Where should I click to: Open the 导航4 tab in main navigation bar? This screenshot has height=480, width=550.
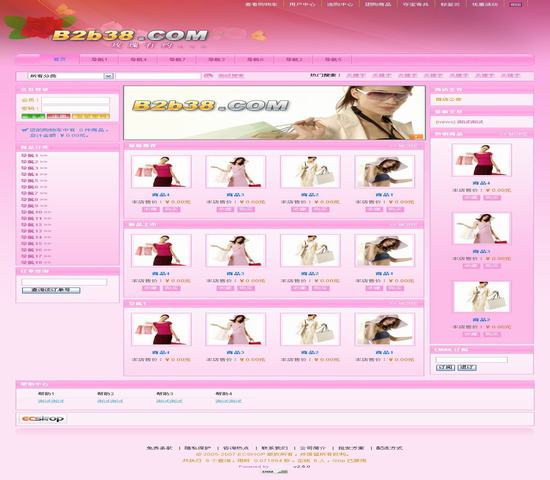(x=139, y=60)
